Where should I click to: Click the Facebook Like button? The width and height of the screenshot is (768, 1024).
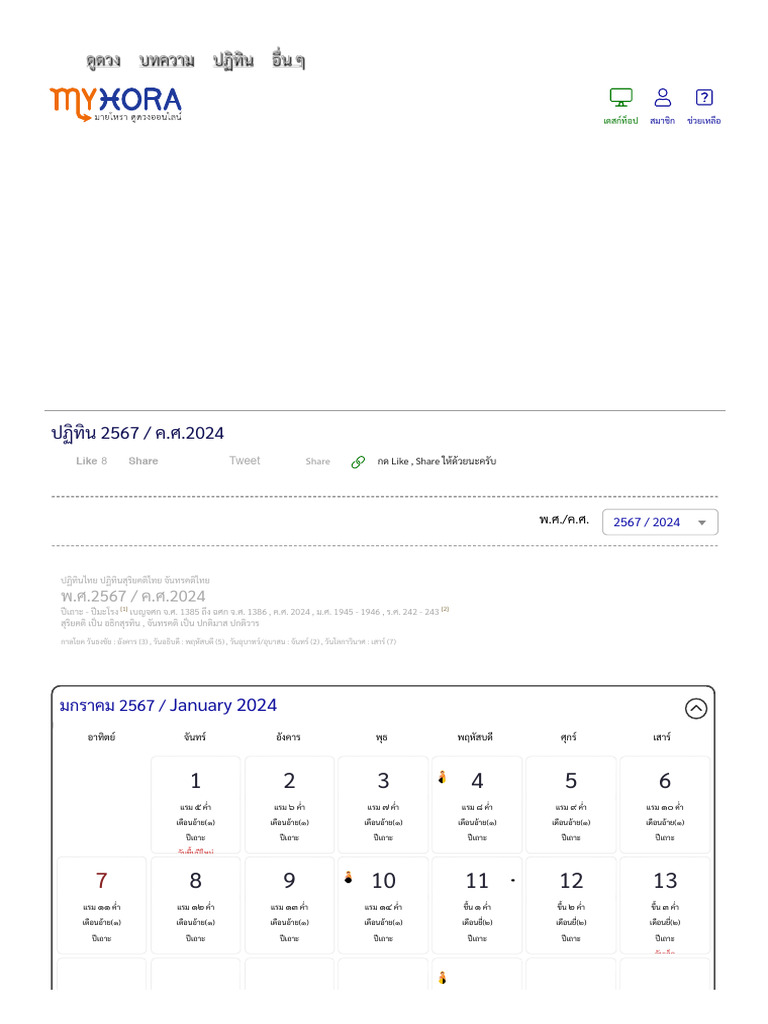click(x=91, y=461)
